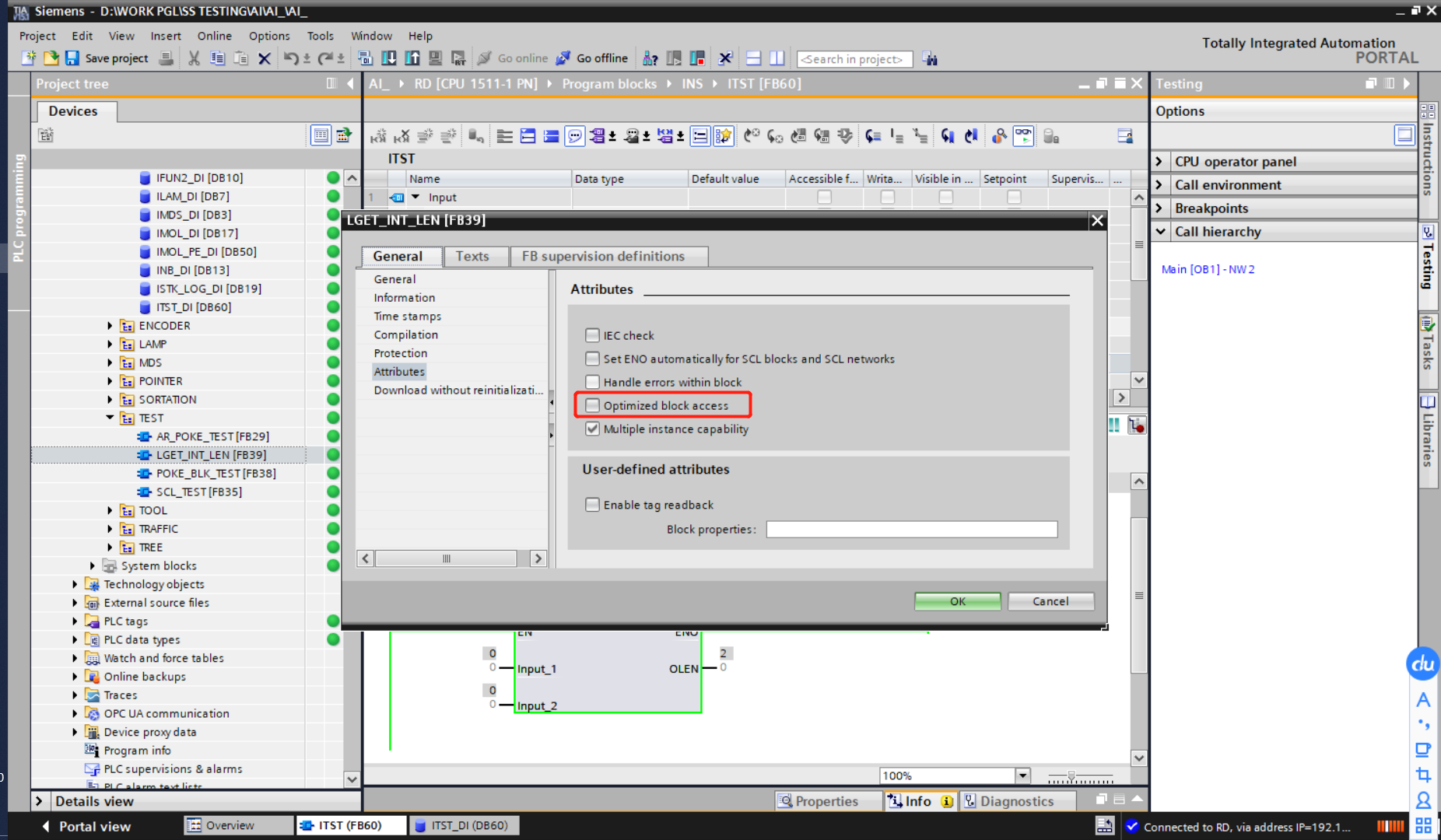Open the Edit menu

point(82,36)
